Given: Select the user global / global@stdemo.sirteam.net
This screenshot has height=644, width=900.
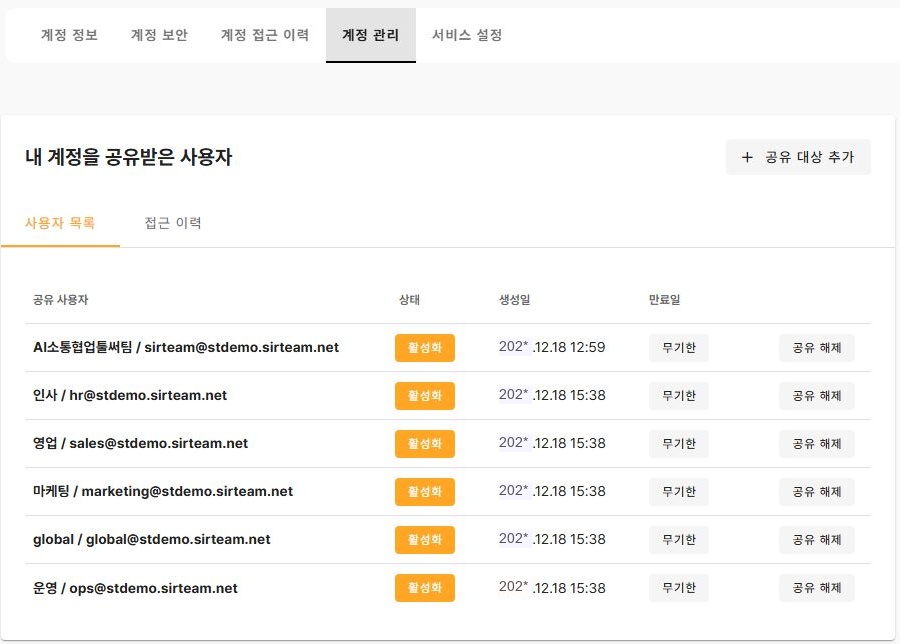Looking at the screenshot, I should coord(152,540).
